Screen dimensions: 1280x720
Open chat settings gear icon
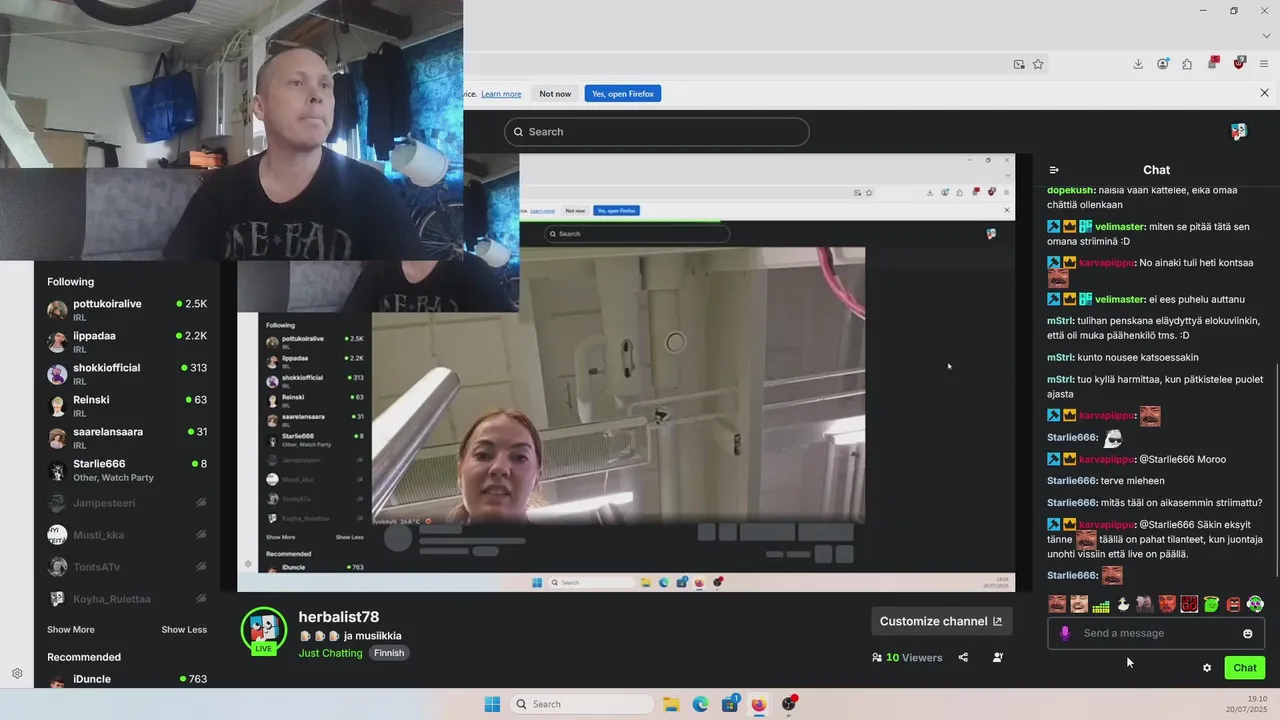(x=1207, y=668)
